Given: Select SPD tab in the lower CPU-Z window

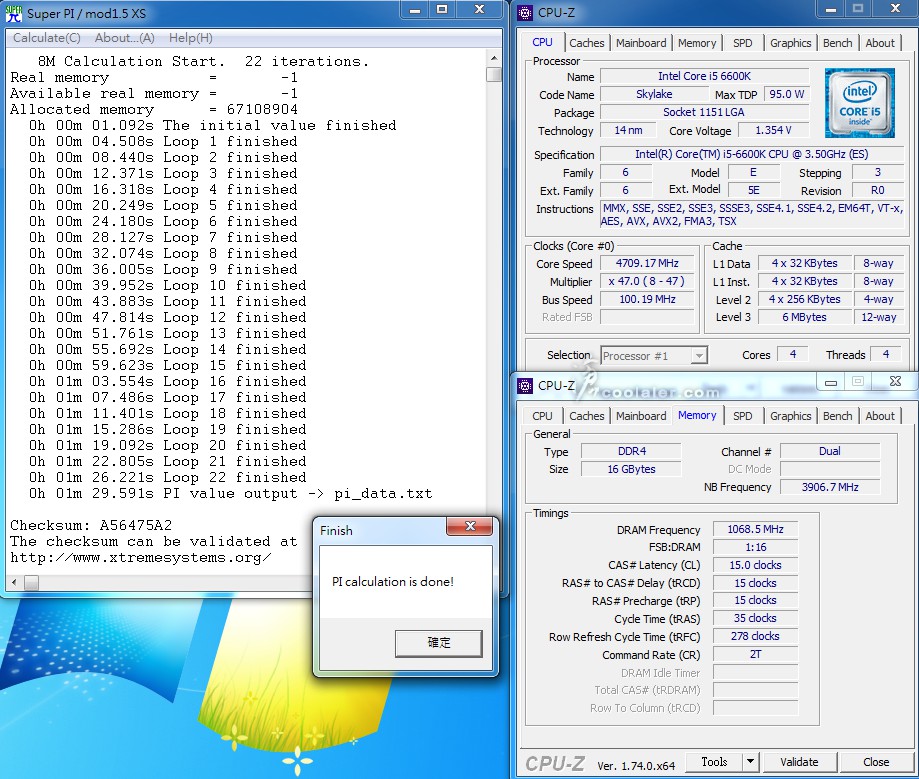Looking at the screenshot, I should (x=742, y=416).
